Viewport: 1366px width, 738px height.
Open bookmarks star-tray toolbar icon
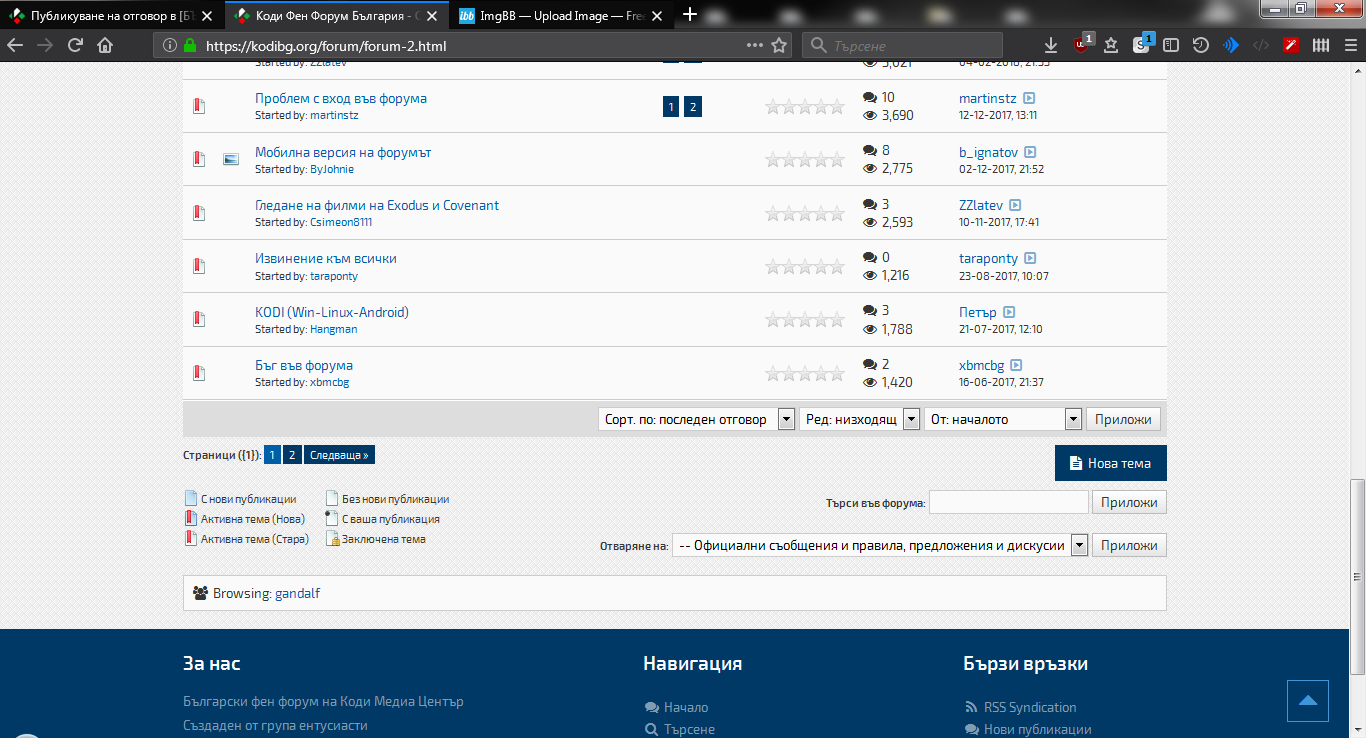1111,45
